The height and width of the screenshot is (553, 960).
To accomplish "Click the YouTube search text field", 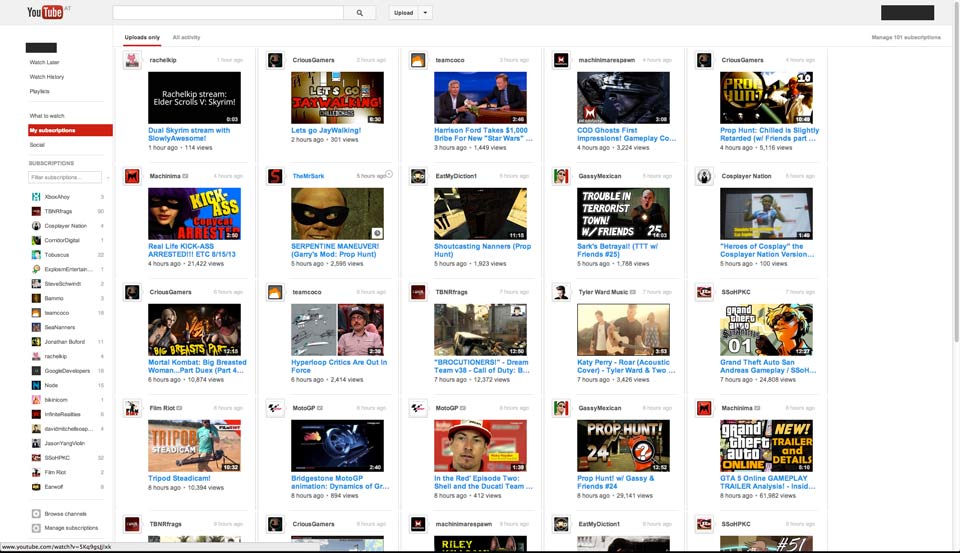I will point(228,13).
